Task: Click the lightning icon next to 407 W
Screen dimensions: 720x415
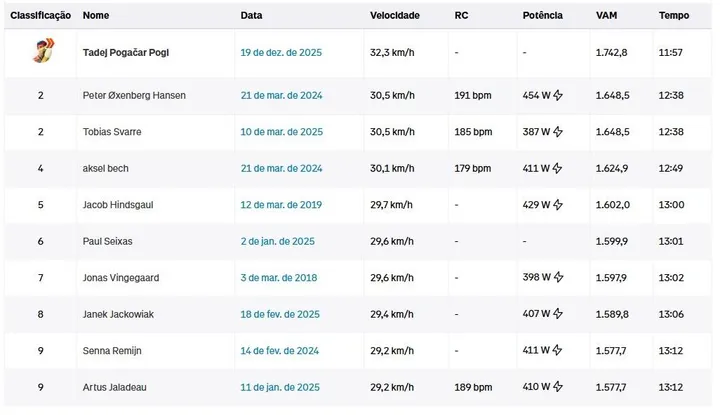Action: tap(558, 314)
